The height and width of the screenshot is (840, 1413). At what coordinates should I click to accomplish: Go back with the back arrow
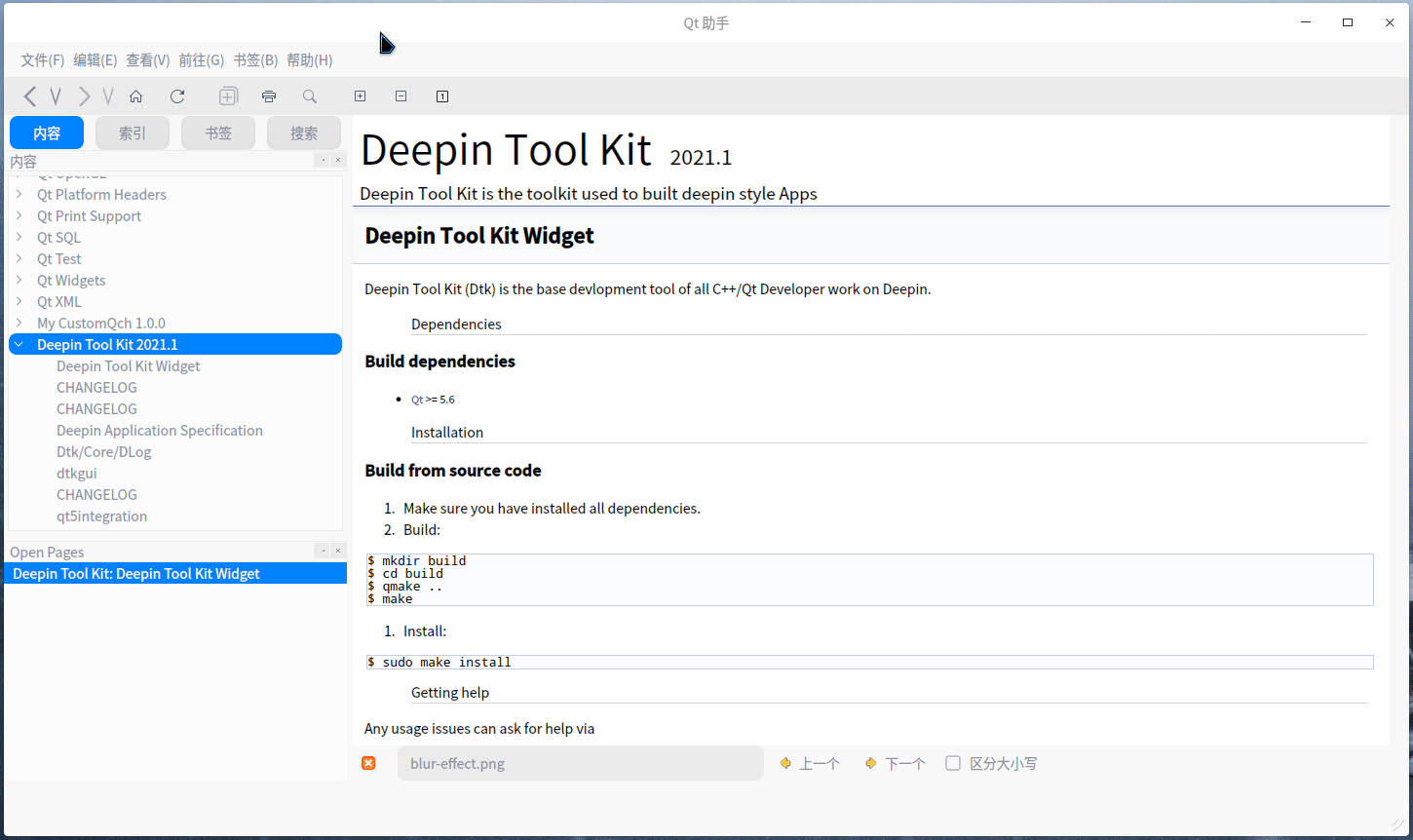pyautogui.click(x=30, y=96)
